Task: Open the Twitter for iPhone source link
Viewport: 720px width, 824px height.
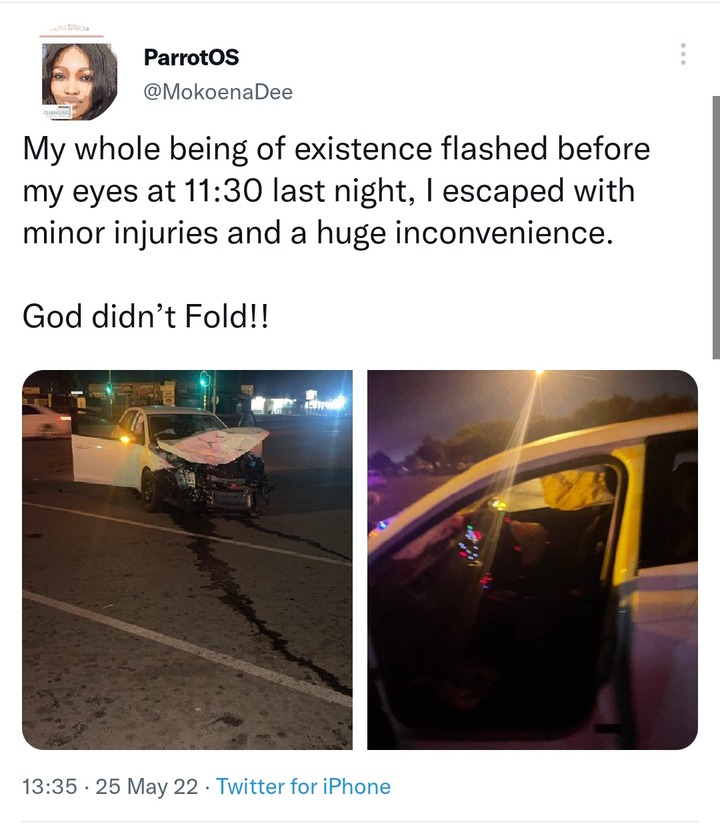Action: (303, 787)
